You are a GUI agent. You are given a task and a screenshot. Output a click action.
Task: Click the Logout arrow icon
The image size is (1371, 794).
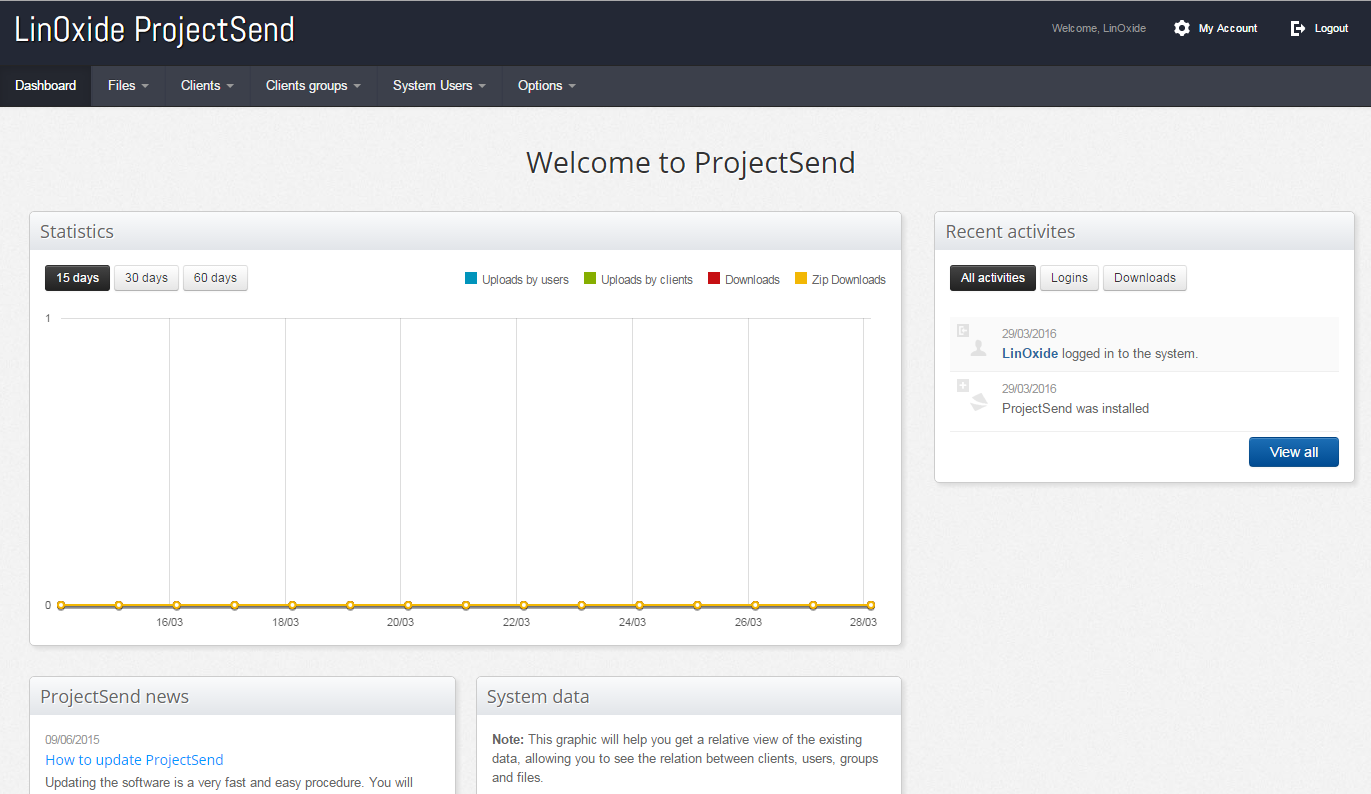pyautogui.click(x=1298, y=28)
